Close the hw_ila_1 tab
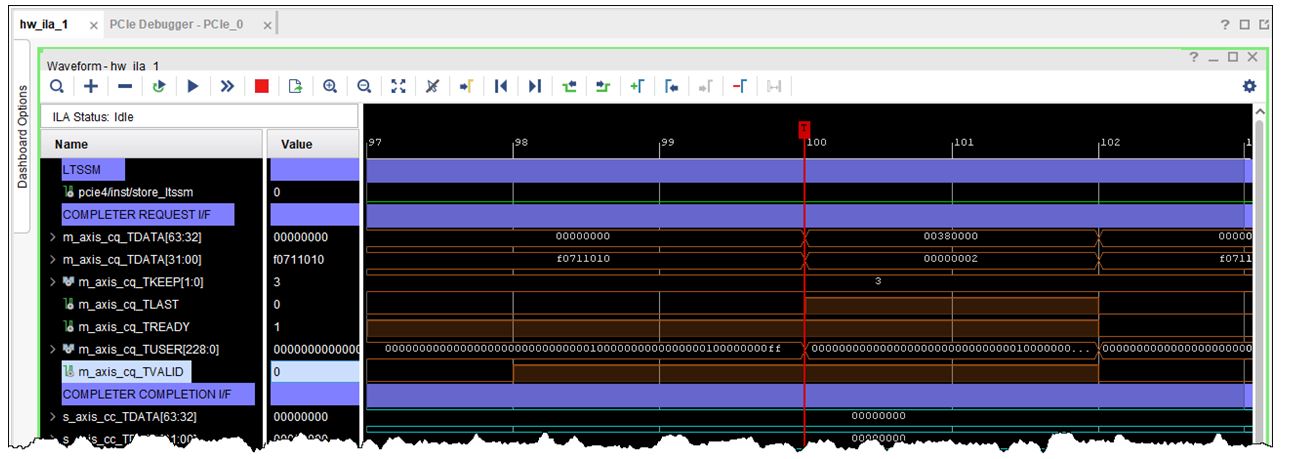 click(94, 25)
